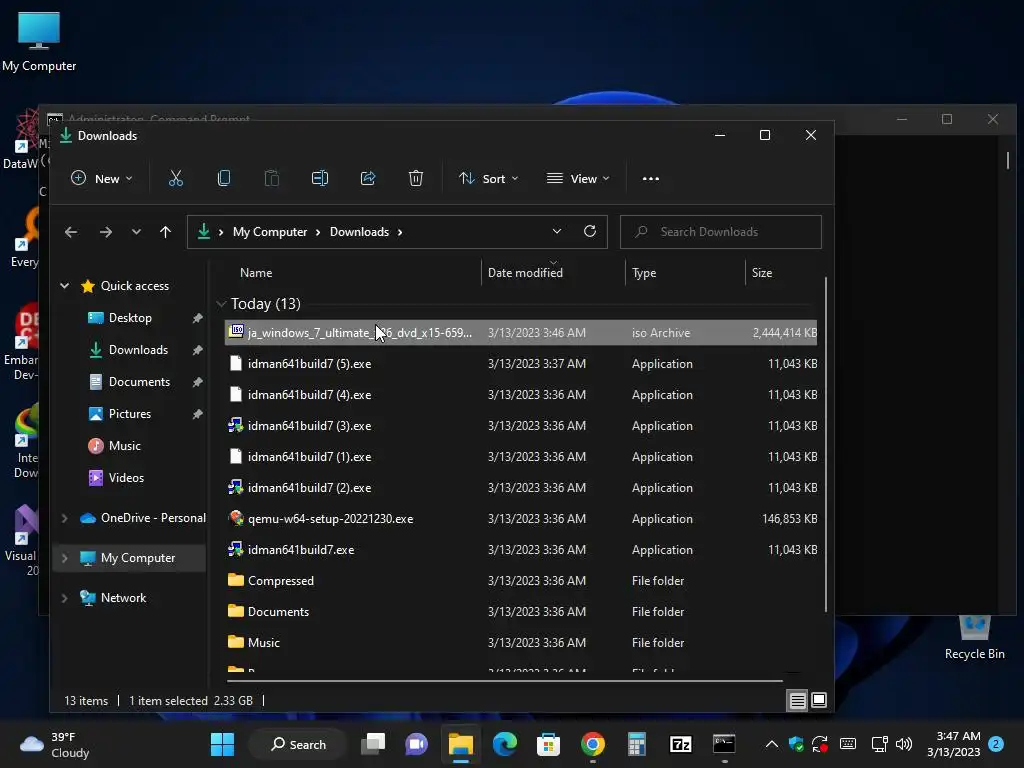Select idman641build7 (3).exe file
Image resolution: width=1024 pixels, height=768 pixels.
click(x=520, y=426)
